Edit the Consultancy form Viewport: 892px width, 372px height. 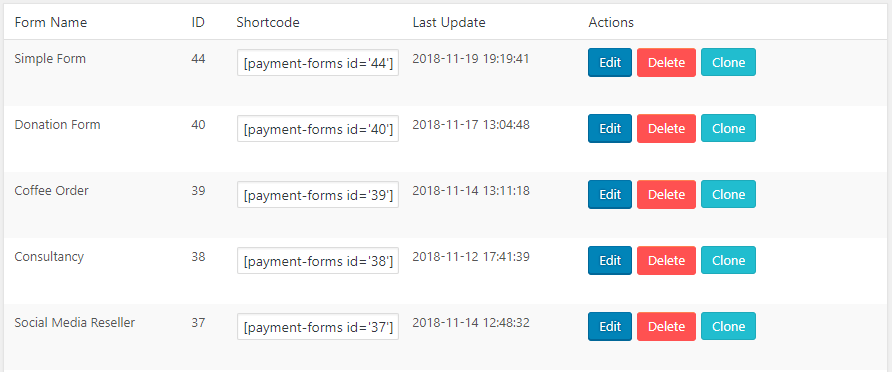610,261
